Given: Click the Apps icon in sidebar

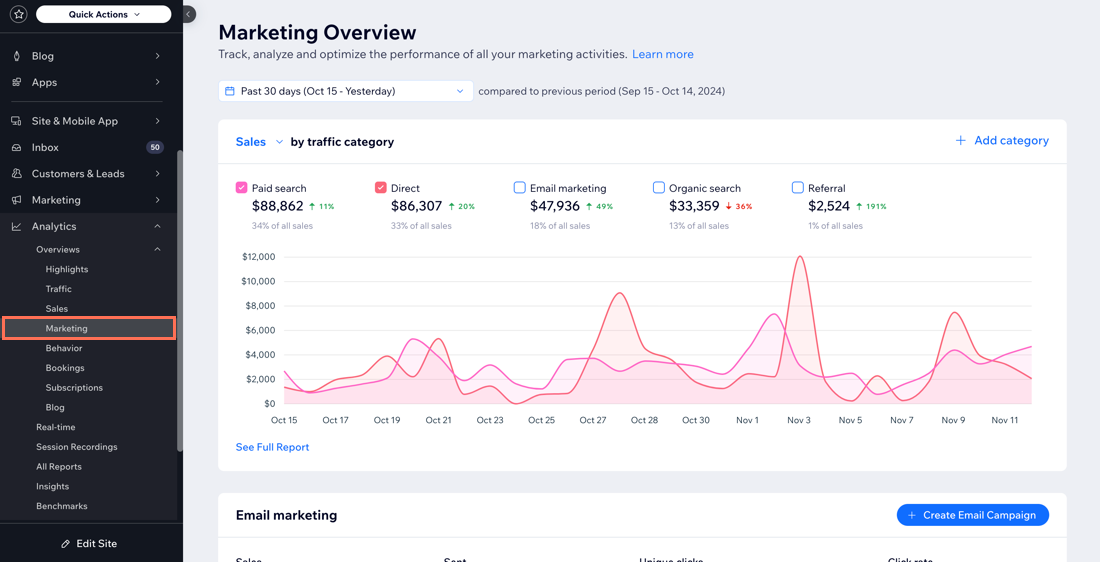Looking at the screenshot, I should click(x=16, y=82).
